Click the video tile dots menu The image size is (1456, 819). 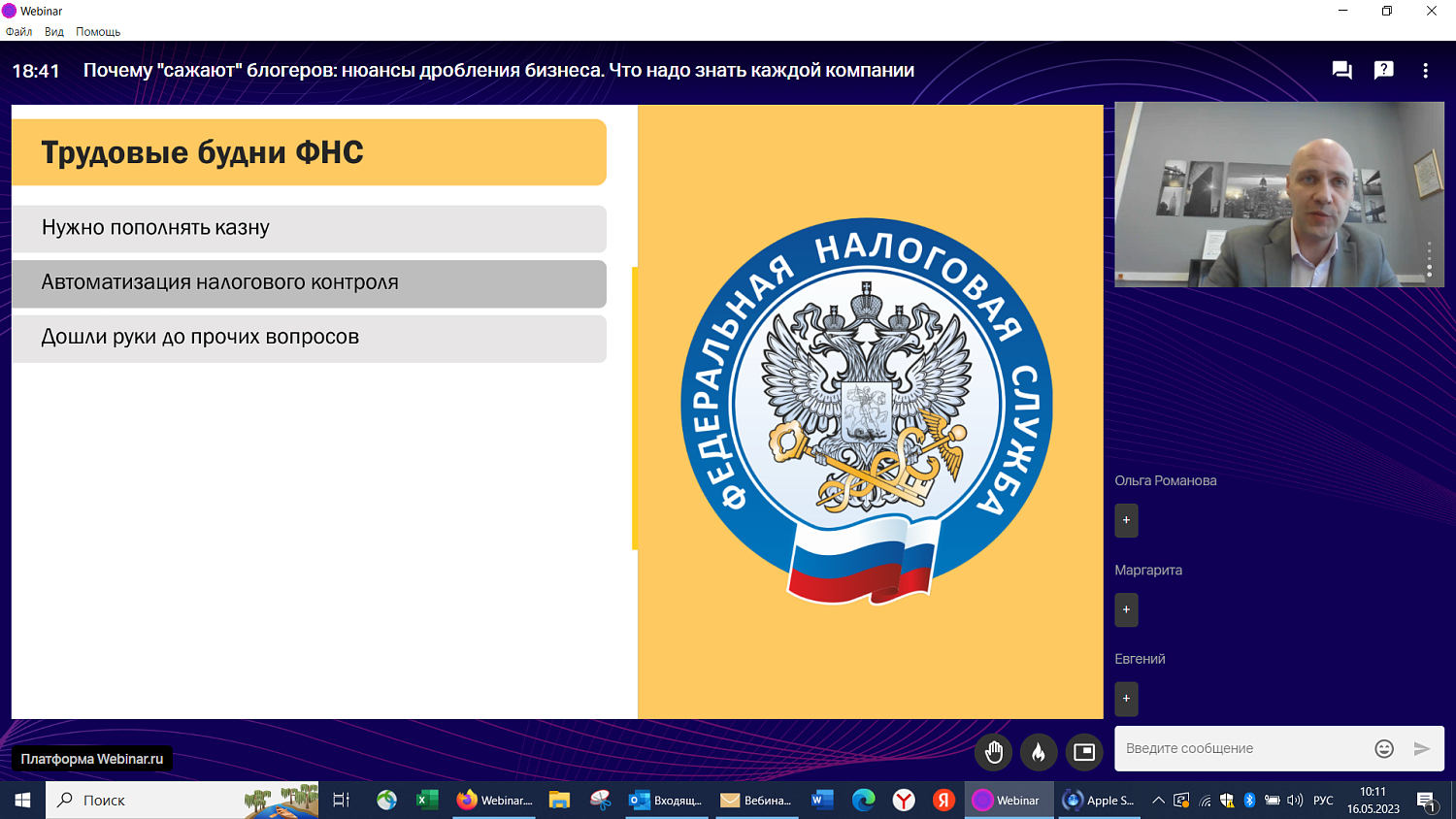click(x=1430, y=259)
